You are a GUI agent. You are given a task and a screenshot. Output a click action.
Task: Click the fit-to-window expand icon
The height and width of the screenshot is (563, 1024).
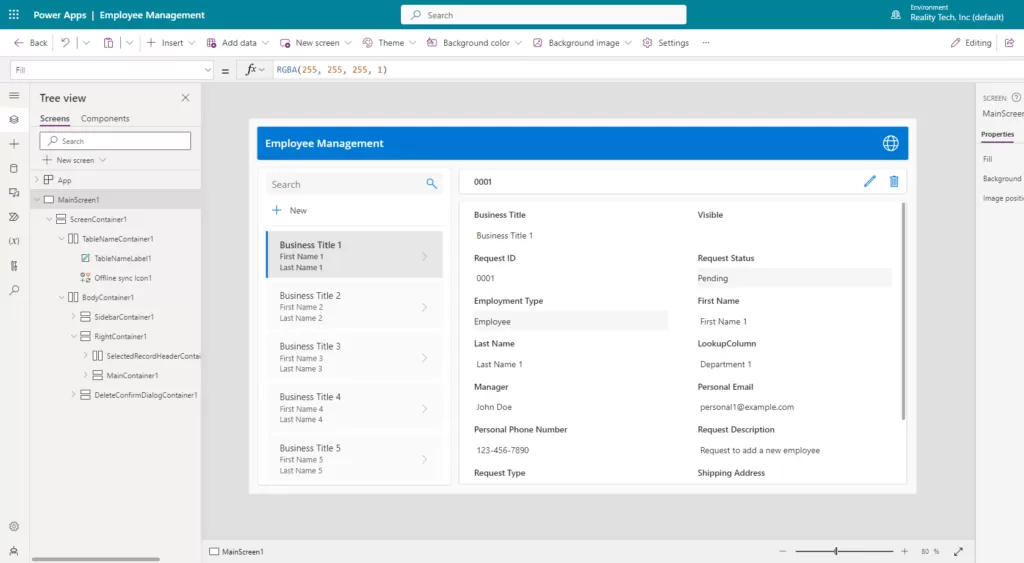pos(958,551)
